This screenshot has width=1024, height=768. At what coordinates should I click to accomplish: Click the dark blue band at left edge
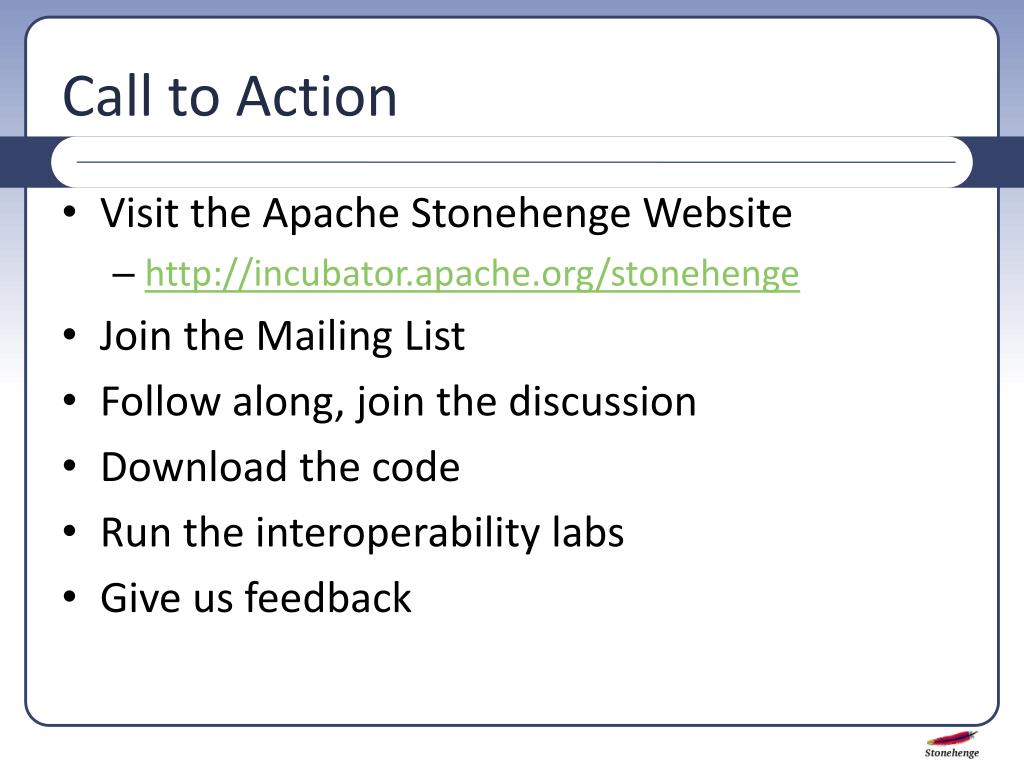pyautogui.click(x=25, y=162)
